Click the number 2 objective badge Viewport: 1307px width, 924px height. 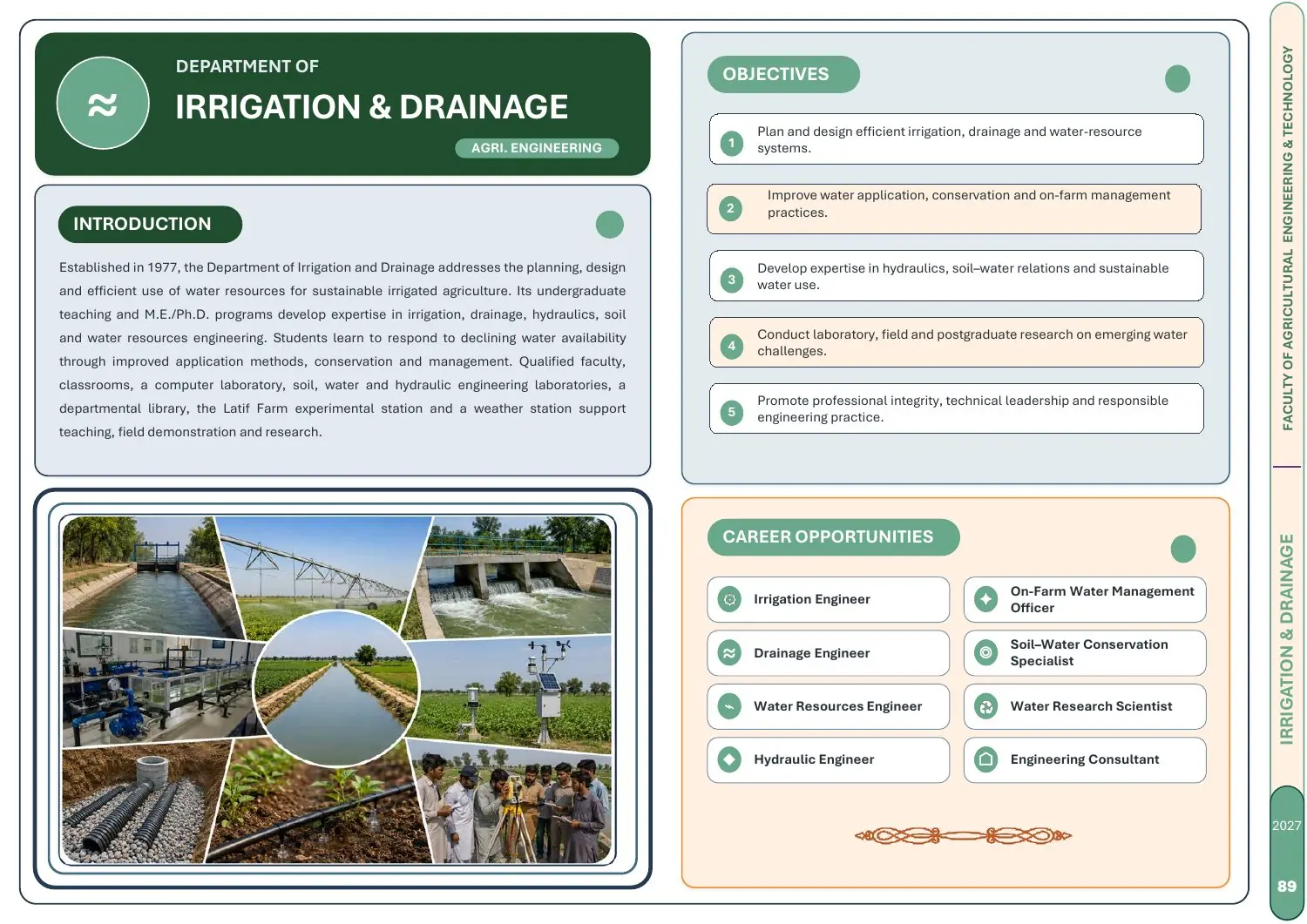[731, 208]
